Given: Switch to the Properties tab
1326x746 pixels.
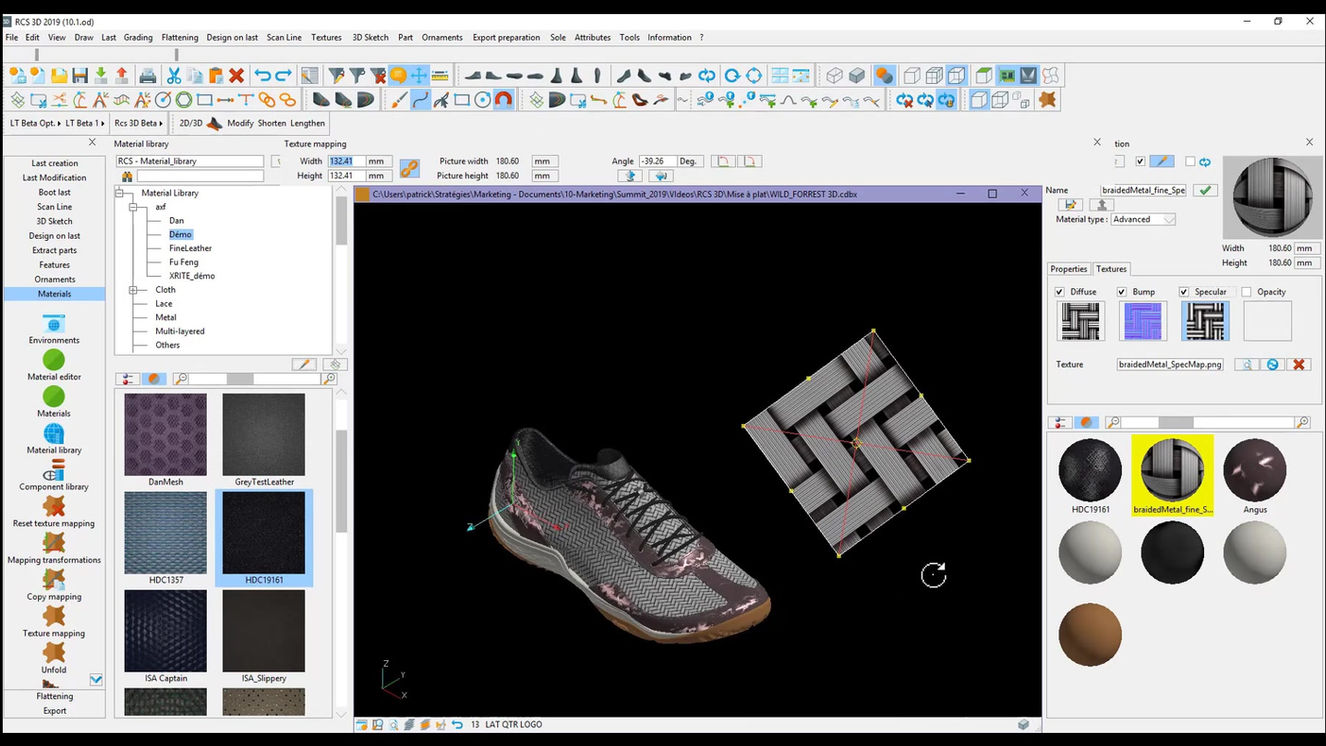Looking at the screenshot, I should pos(1068,269).
